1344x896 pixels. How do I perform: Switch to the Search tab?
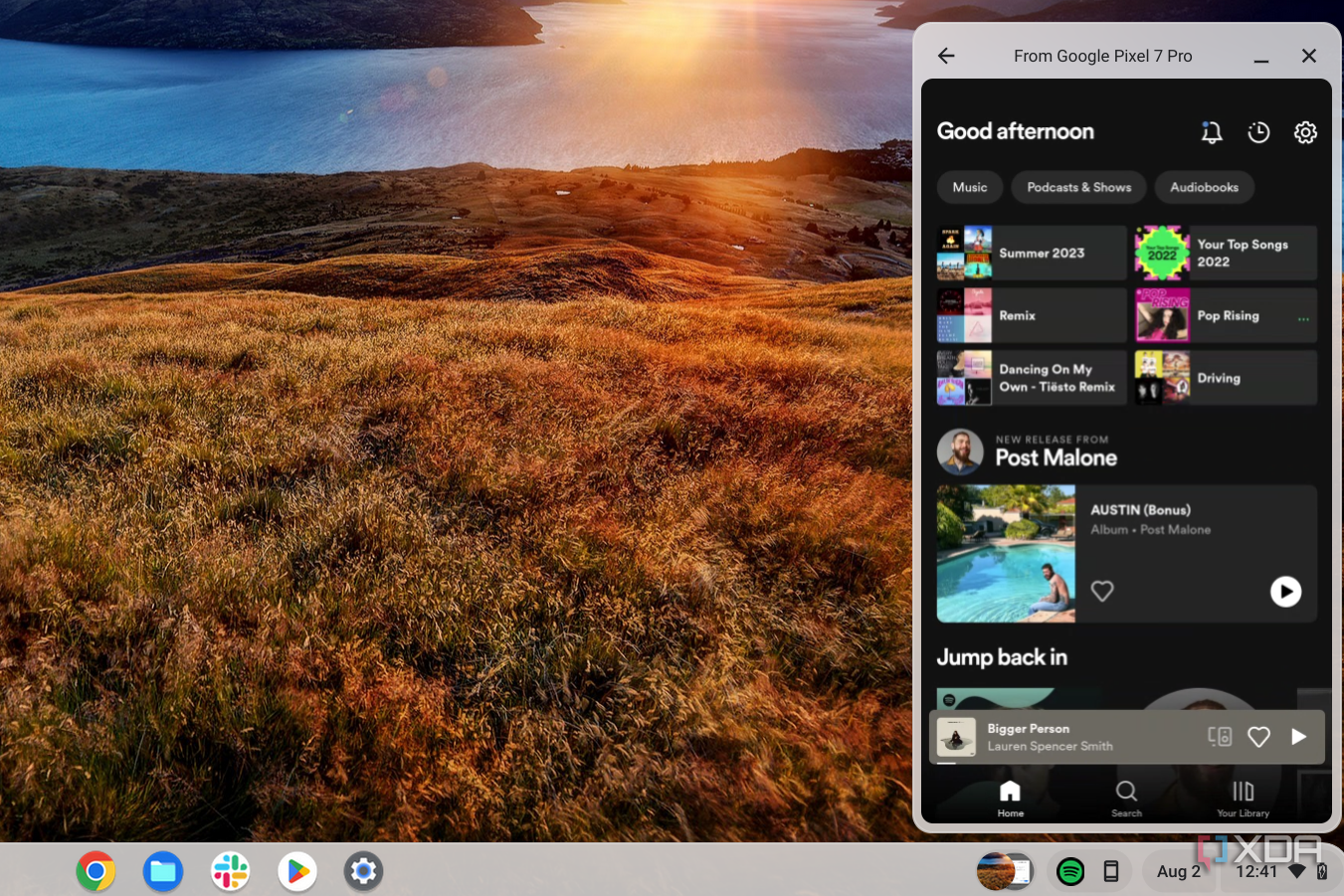[x=1126, y=799]
